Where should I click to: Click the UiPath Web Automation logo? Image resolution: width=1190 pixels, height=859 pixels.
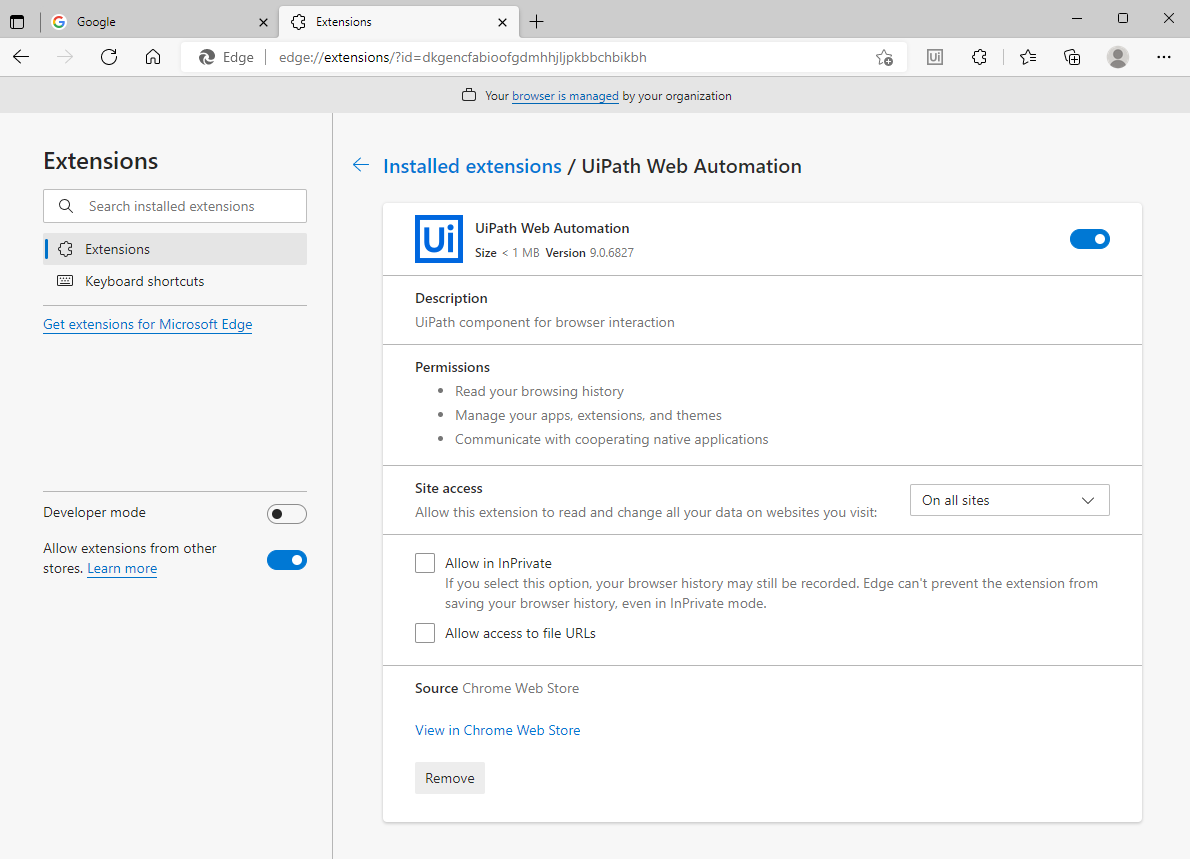pos(439,239)
